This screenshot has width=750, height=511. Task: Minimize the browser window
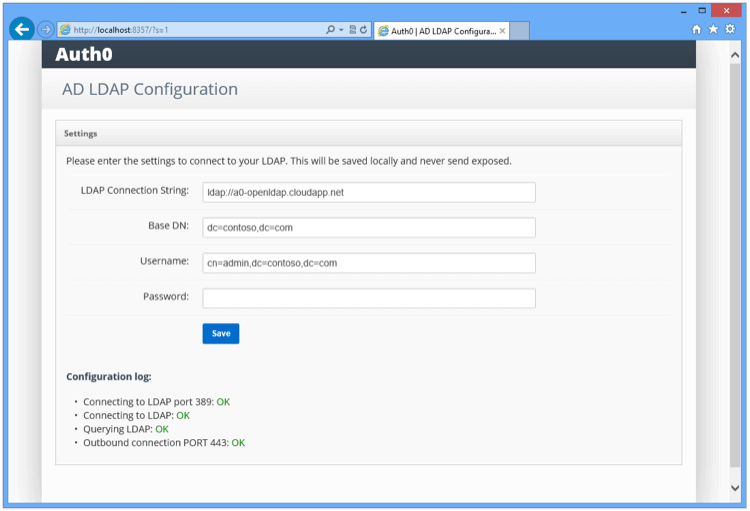tap(684, 11)
